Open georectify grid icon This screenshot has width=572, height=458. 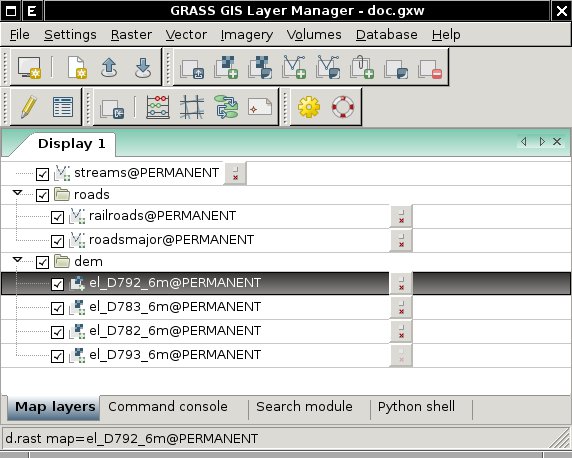[192, 107]
